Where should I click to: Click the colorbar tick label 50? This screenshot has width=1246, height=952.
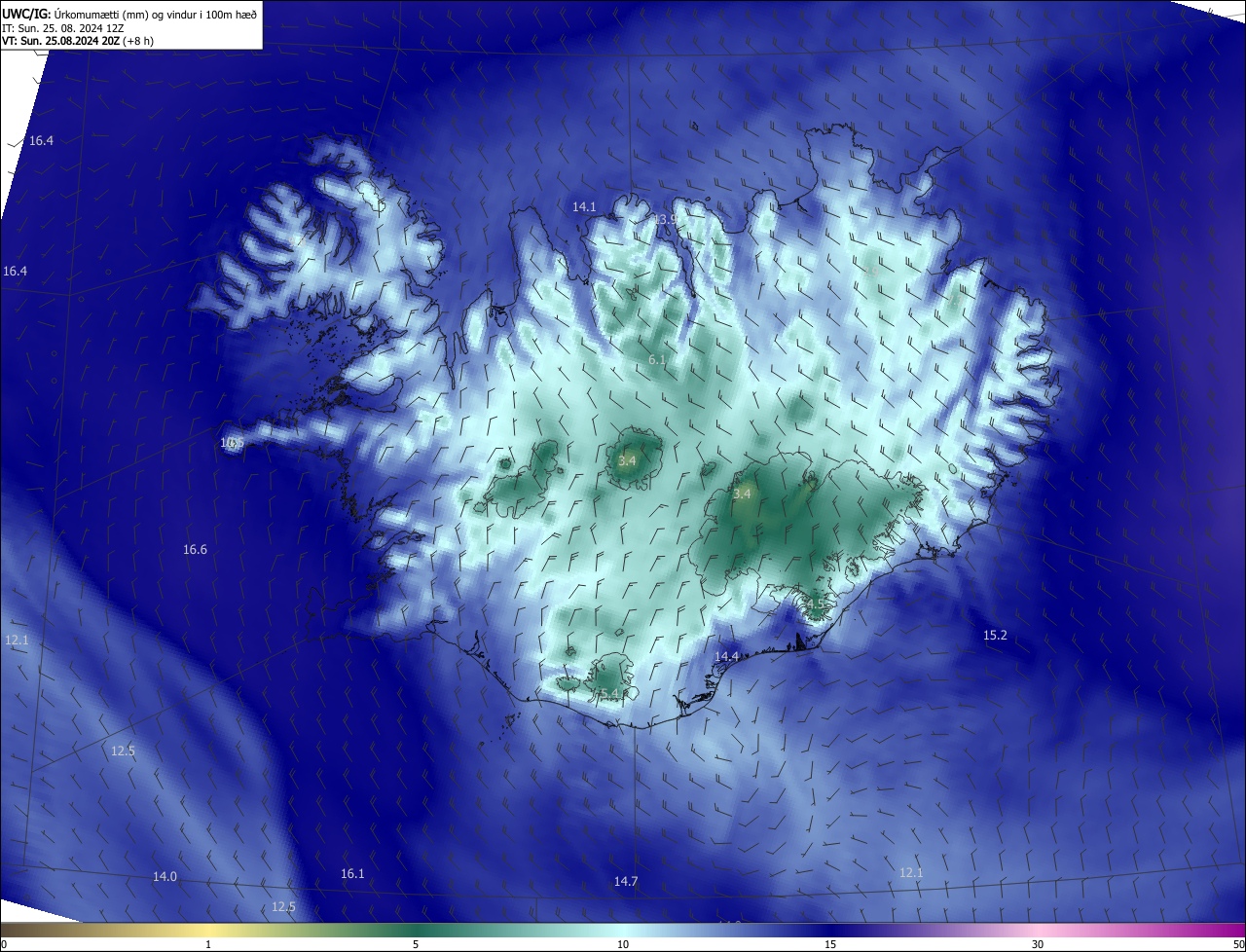point(1238,945)
